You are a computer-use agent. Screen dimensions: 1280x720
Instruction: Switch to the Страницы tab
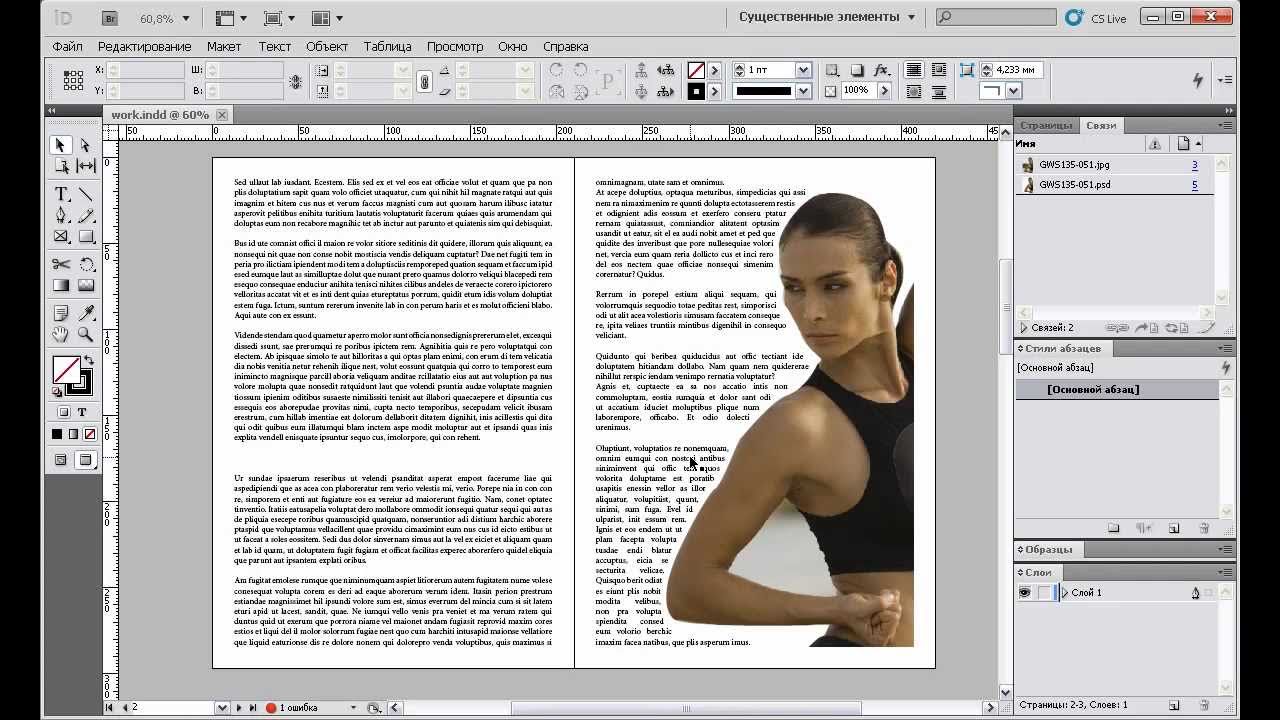click(1048, 125)
